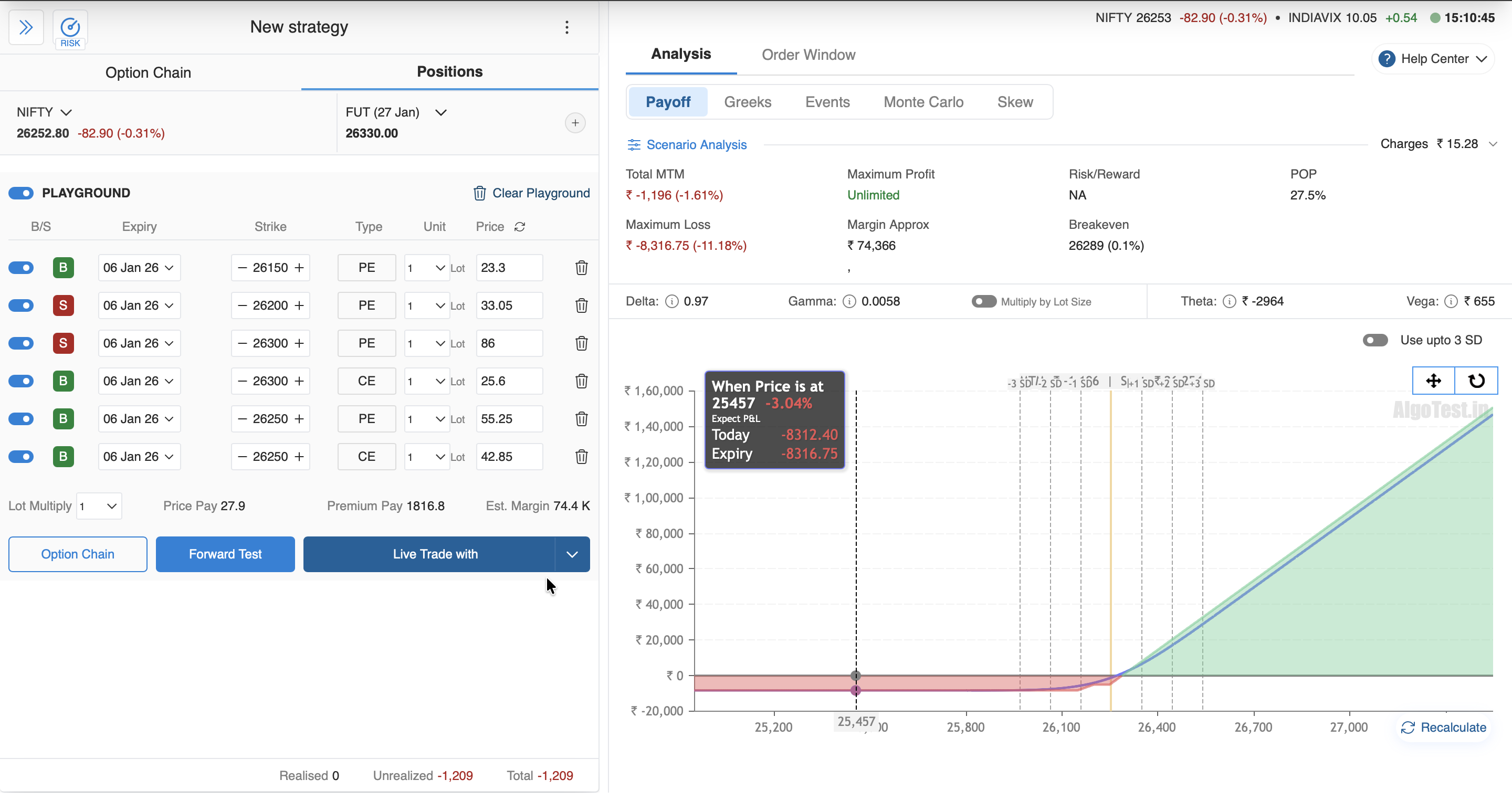Click the plus icon beside FUT price

(x=575, y=123)
